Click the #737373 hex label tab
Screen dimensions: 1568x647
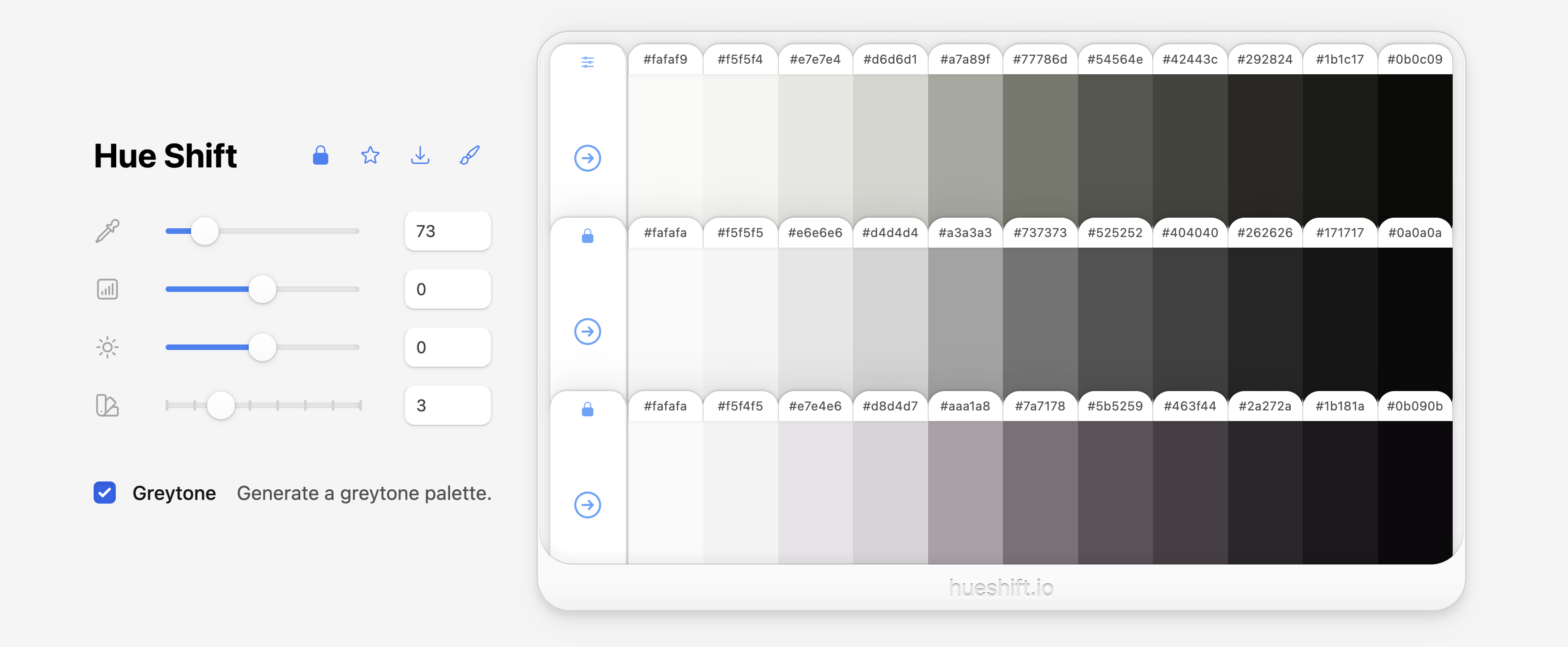[1040, 233]
